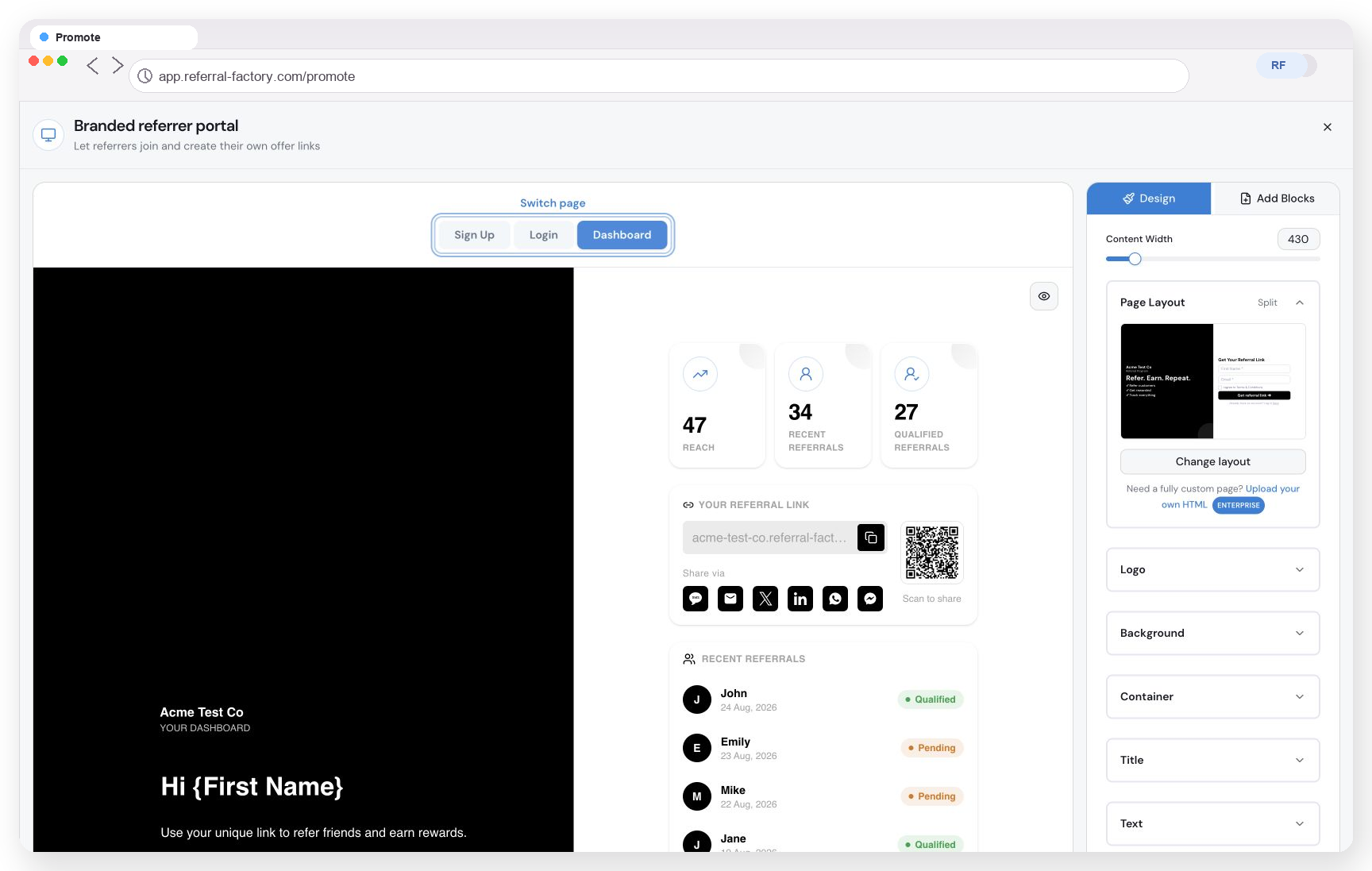Click the branded portal monitor icon

tap(48, 135)
